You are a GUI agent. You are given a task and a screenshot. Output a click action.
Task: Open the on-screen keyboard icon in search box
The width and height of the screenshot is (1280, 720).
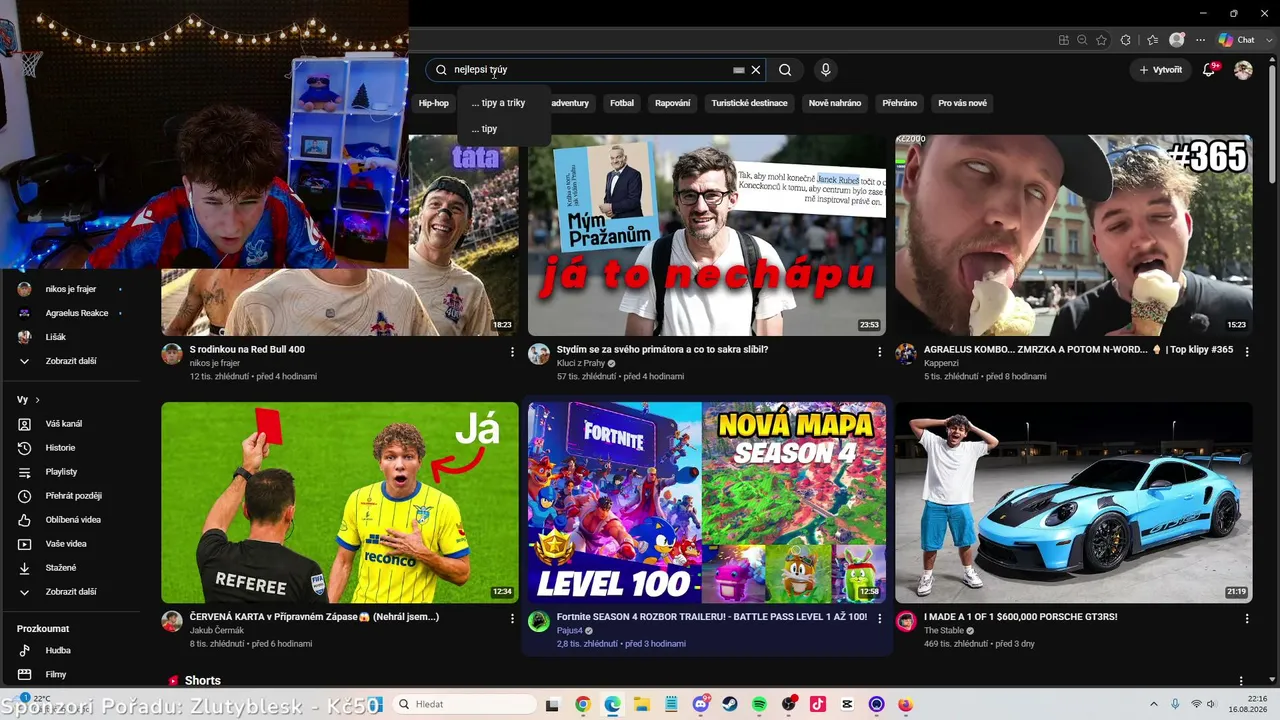click(x=739, y=70)
